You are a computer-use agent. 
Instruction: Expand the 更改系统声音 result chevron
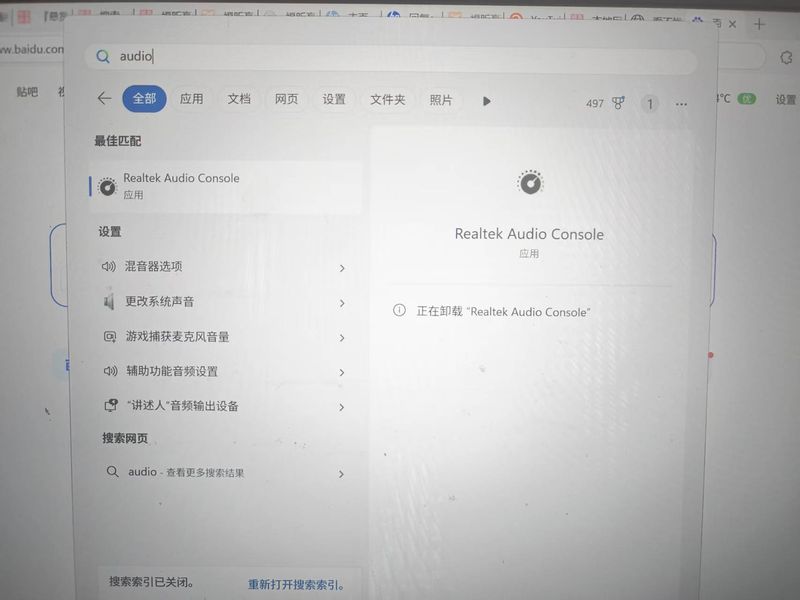(x=342, y=303)
